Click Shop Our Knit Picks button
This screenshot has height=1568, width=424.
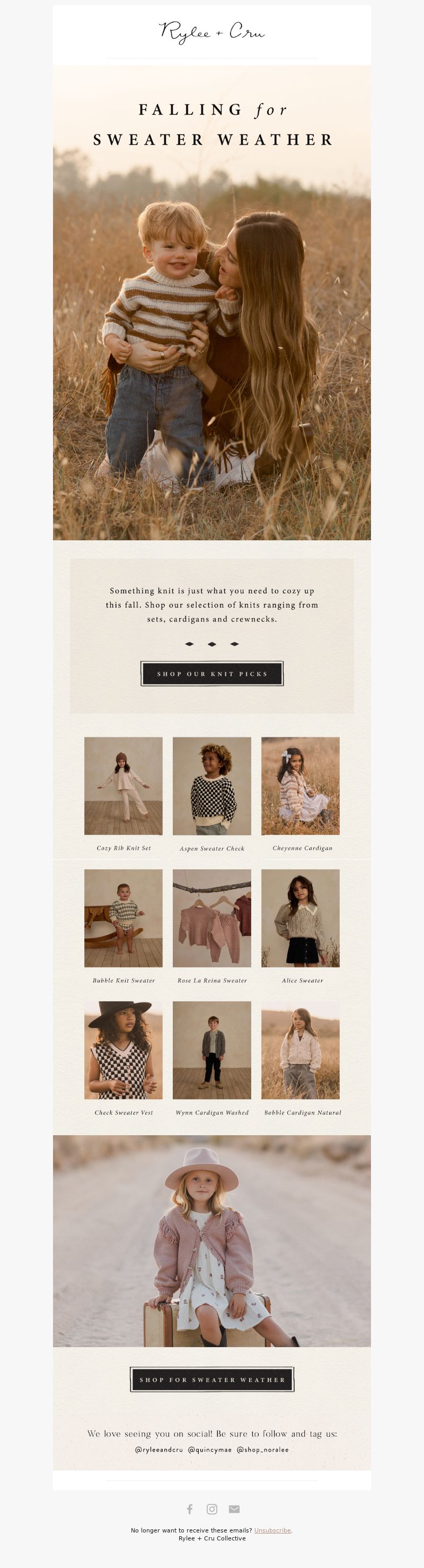tap(212, 673)
